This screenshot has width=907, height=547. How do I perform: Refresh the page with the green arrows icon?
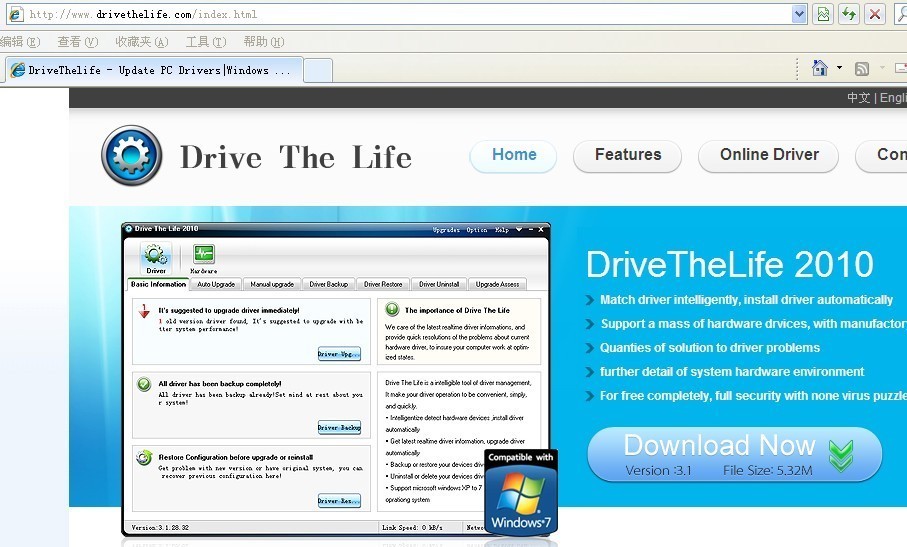tap(849, 14)
